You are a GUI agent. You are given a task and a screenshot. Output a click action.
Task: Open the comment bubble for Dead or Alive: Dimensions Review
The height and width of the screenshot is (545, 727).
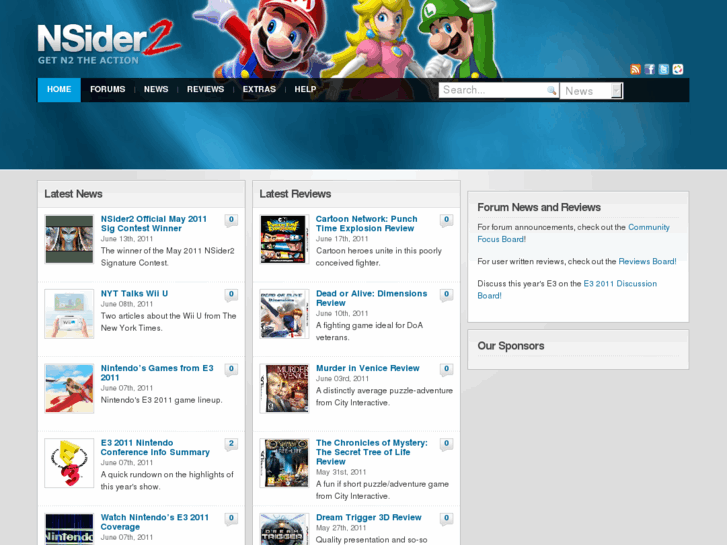click(x=446, y=295)
